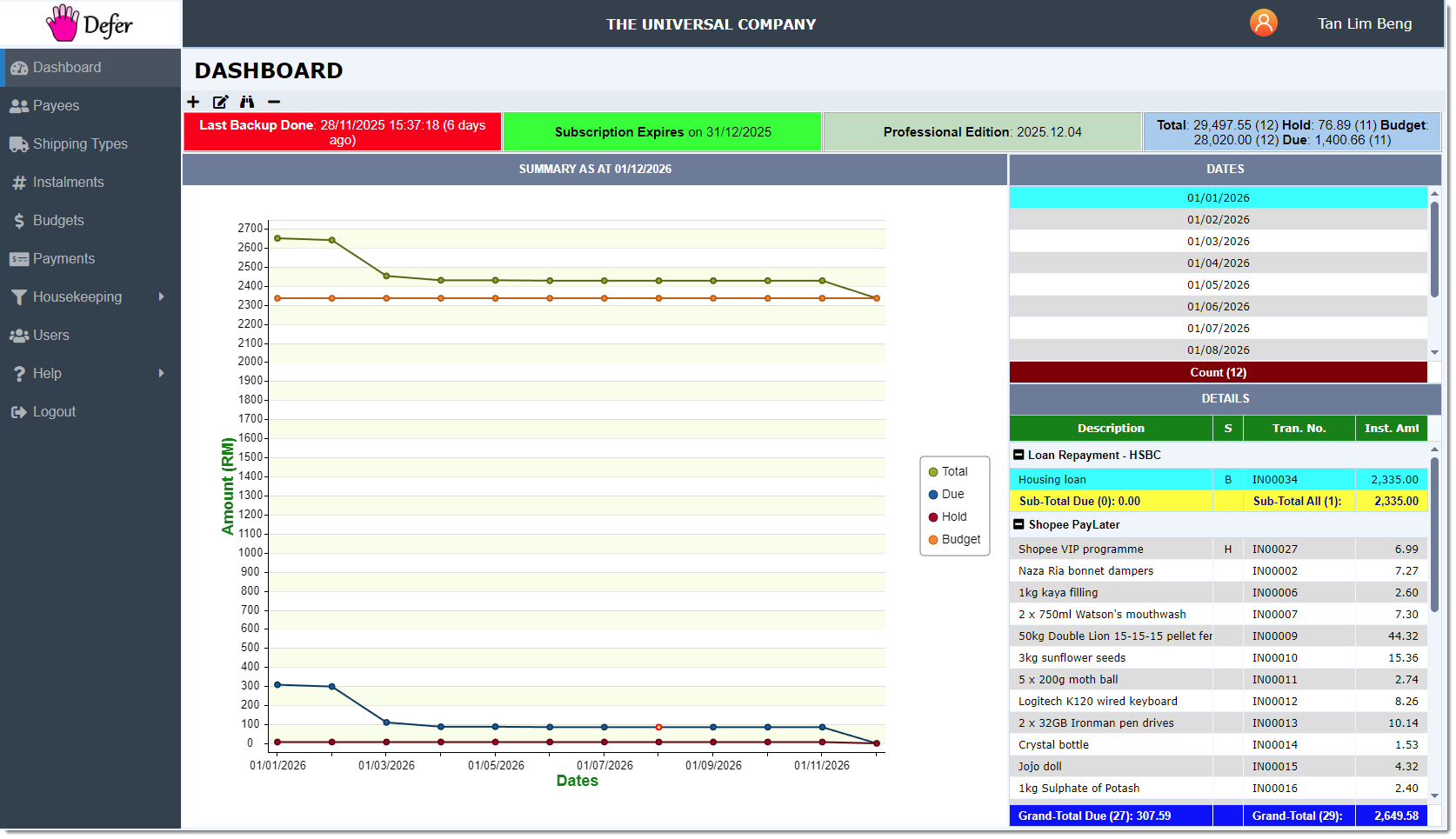Click the Logout link
Image resolution: width=1456 pixels, height=839 pixels.
[x=54, y=412]
